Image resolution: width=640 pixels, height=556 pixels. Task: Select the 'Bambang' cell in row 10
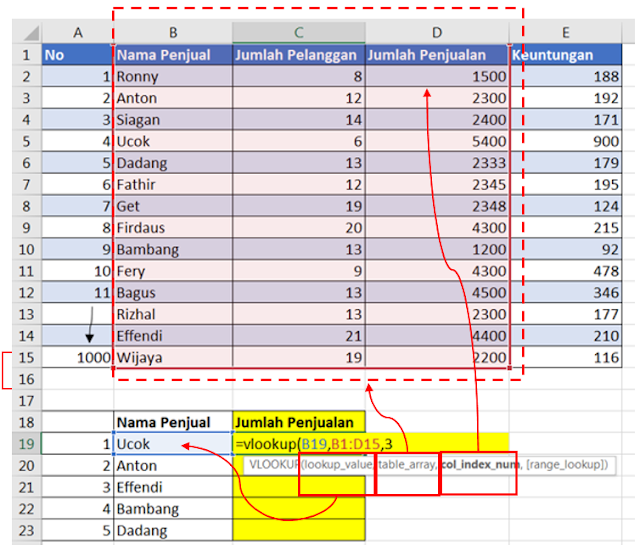tap(173, 249)
